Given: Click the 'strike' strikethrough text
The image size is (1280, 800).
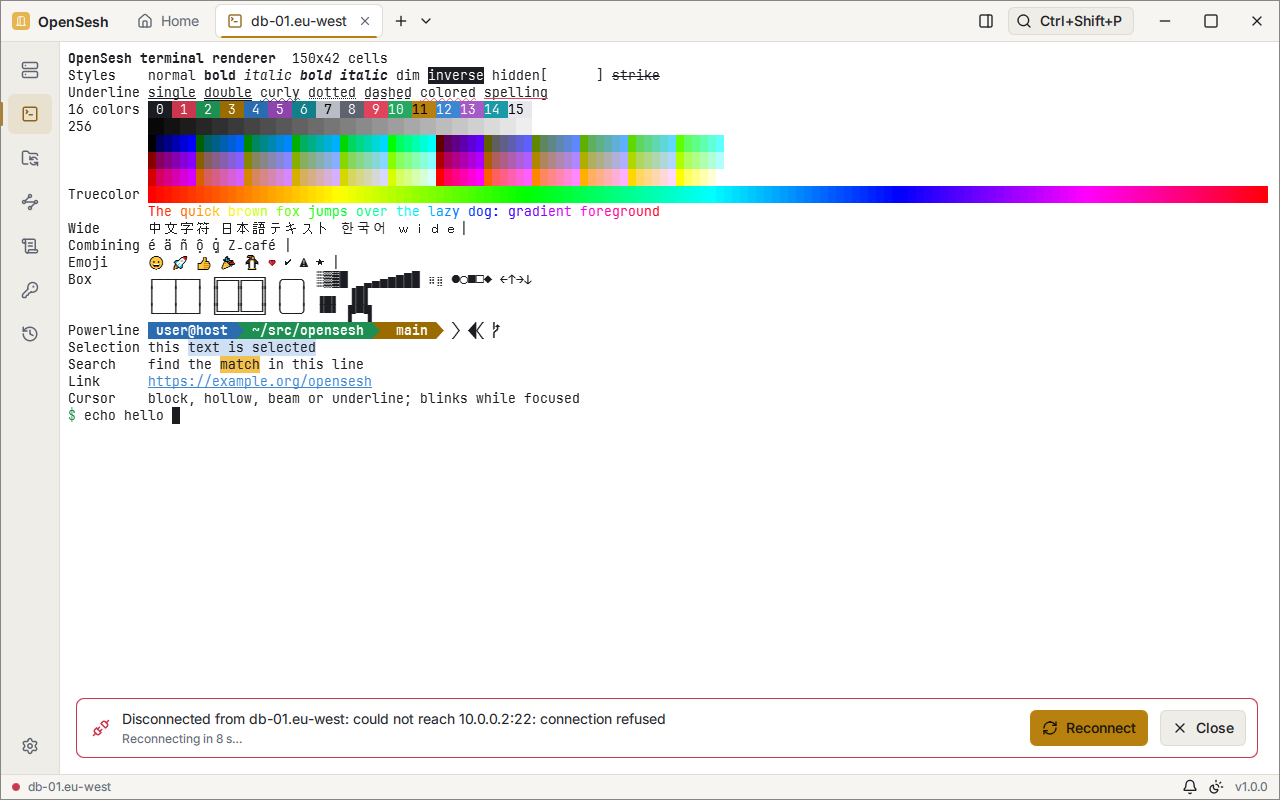Looking at the screenshot, I should [x=636, y=76].
